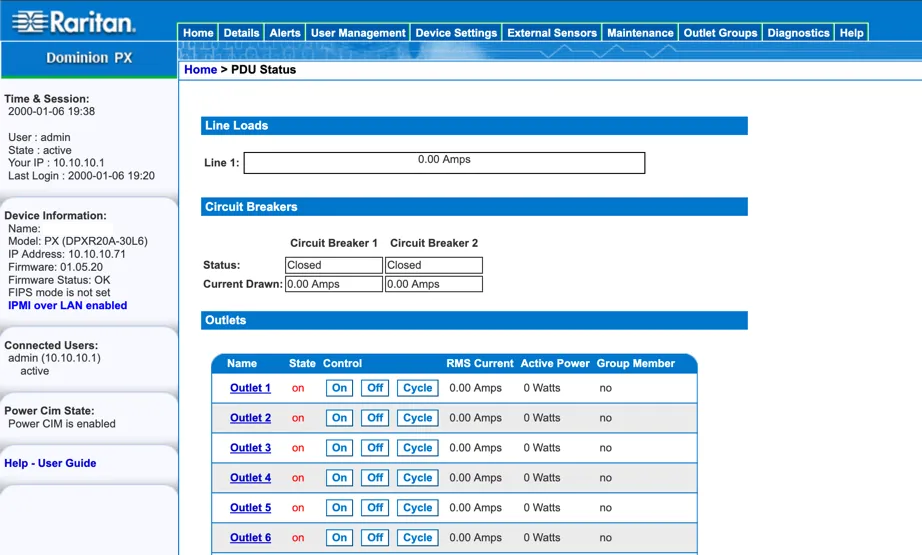Image resolution: width=922 pixels, height=555 pixels.
Task: Open the Home tab
Action: click(198, 33)
